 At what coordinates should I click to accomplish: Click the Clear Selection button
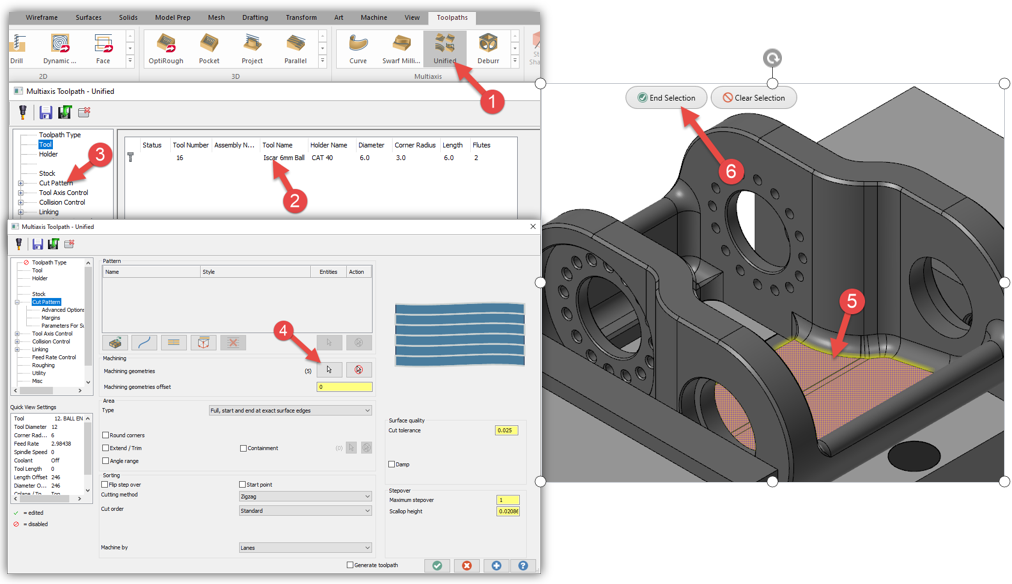[x=753, y=98]
